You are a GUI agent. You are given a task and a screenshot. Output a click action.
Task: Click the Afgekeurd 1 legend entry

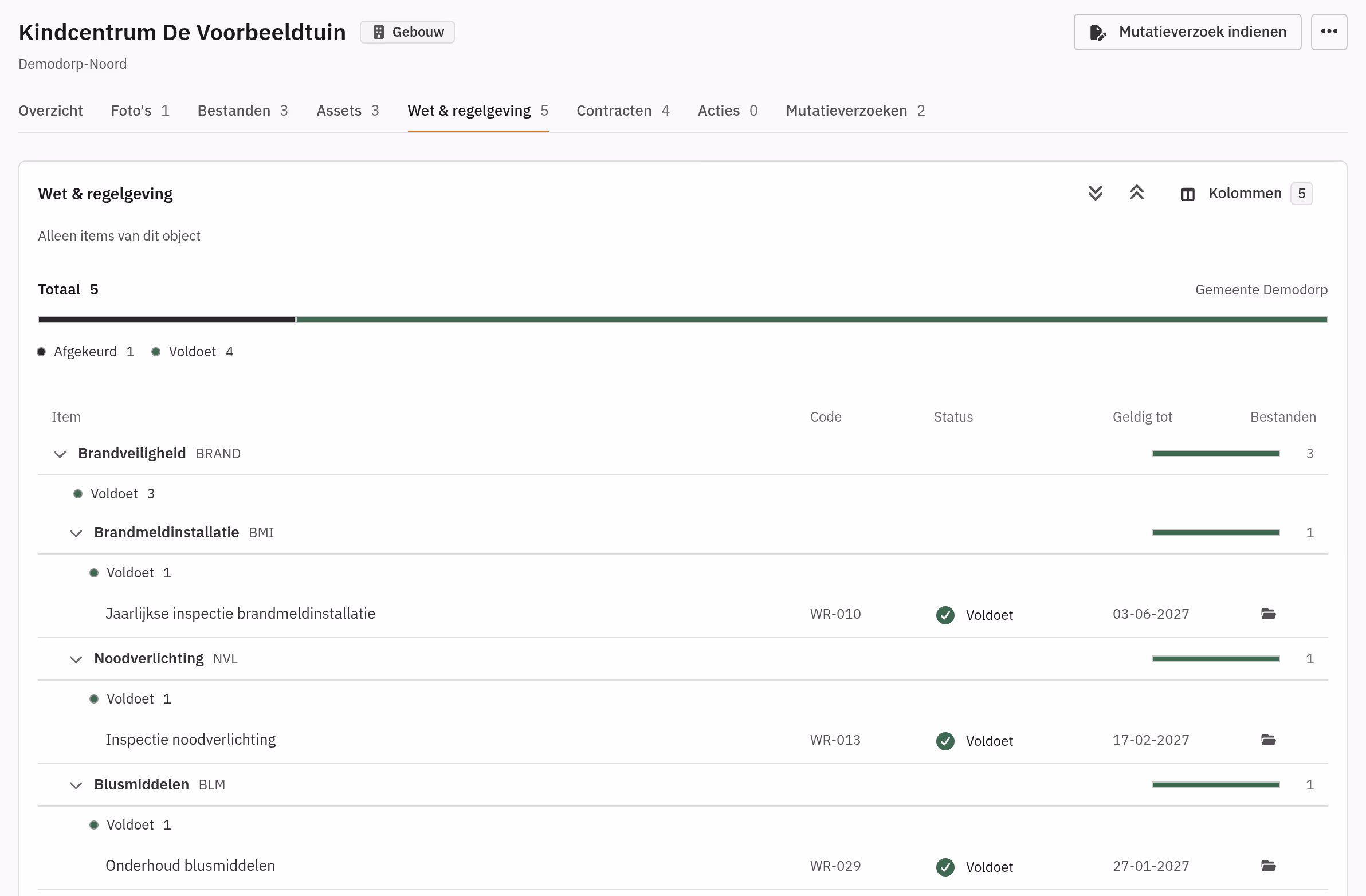click(85, 352)
